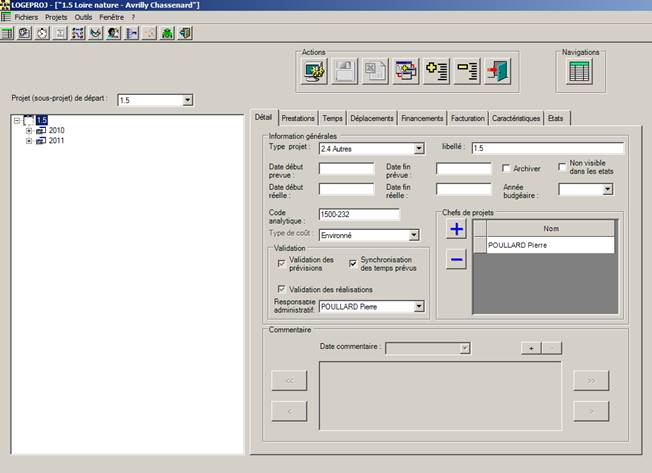Switch to the Prestations tab
This screenshot has width=652, height=473.
[x=298, y=118]
